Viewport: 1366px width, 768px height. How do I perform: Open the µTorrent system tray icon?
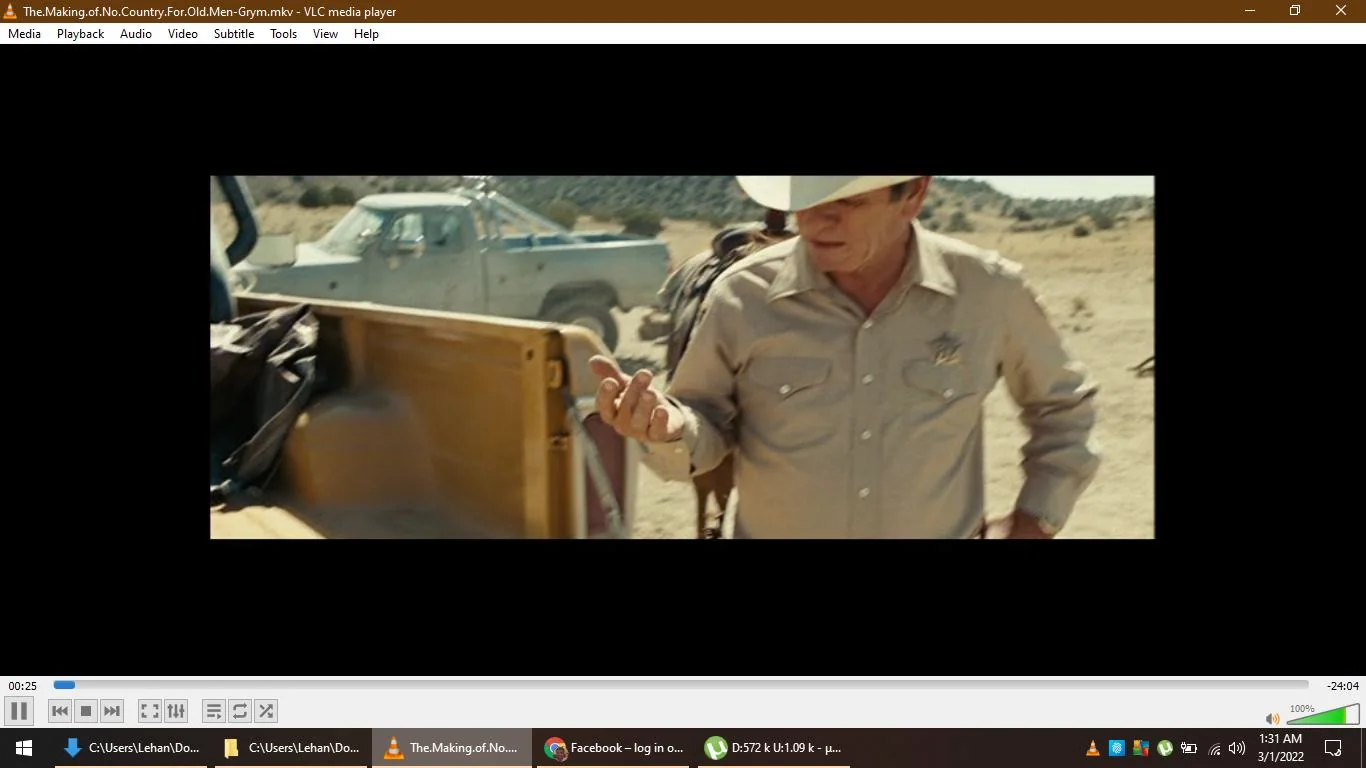pyautogui.click(x=1165, y=748)
